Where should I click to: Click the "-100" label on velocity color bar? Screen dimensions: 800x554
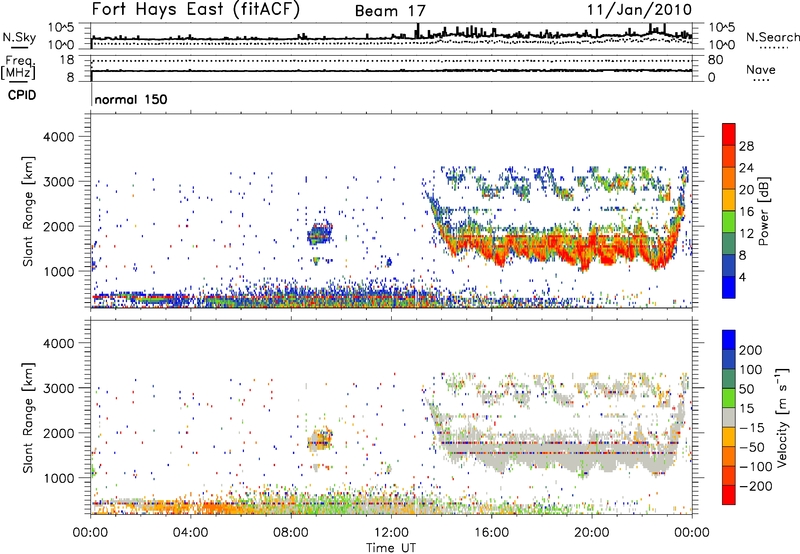tap(756, 467)
